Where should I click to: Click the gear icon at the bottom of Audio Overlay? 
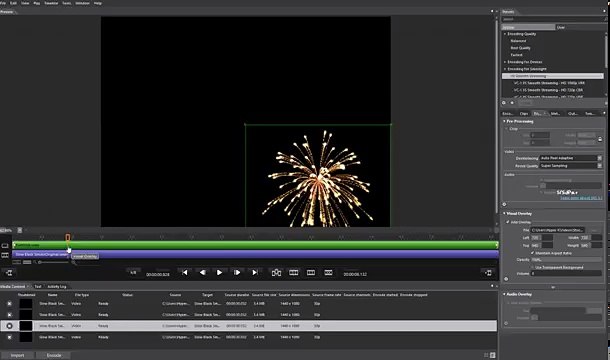click(x=506, y=323)
